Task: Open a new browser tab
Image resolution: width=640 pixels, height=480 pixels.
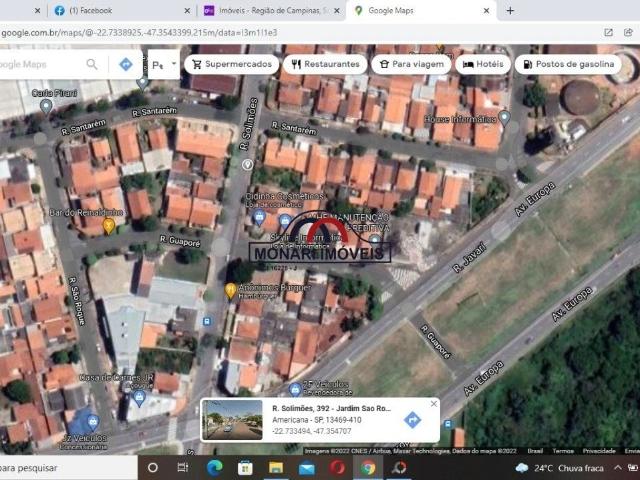Action: click(510, 11)
